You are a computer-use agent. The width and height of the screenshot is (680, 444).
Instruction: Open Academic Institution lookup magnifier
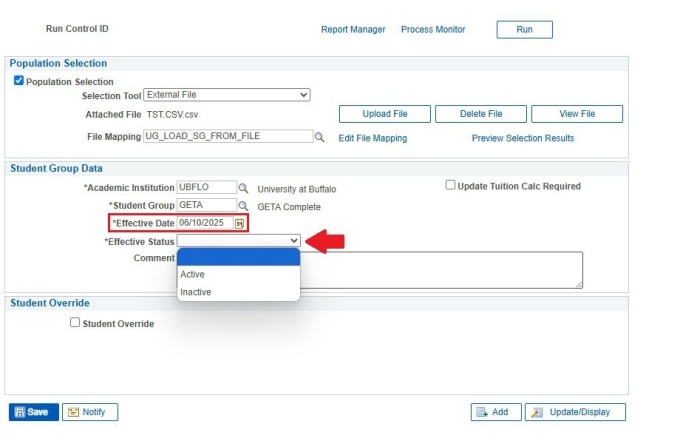pos(243,188)
